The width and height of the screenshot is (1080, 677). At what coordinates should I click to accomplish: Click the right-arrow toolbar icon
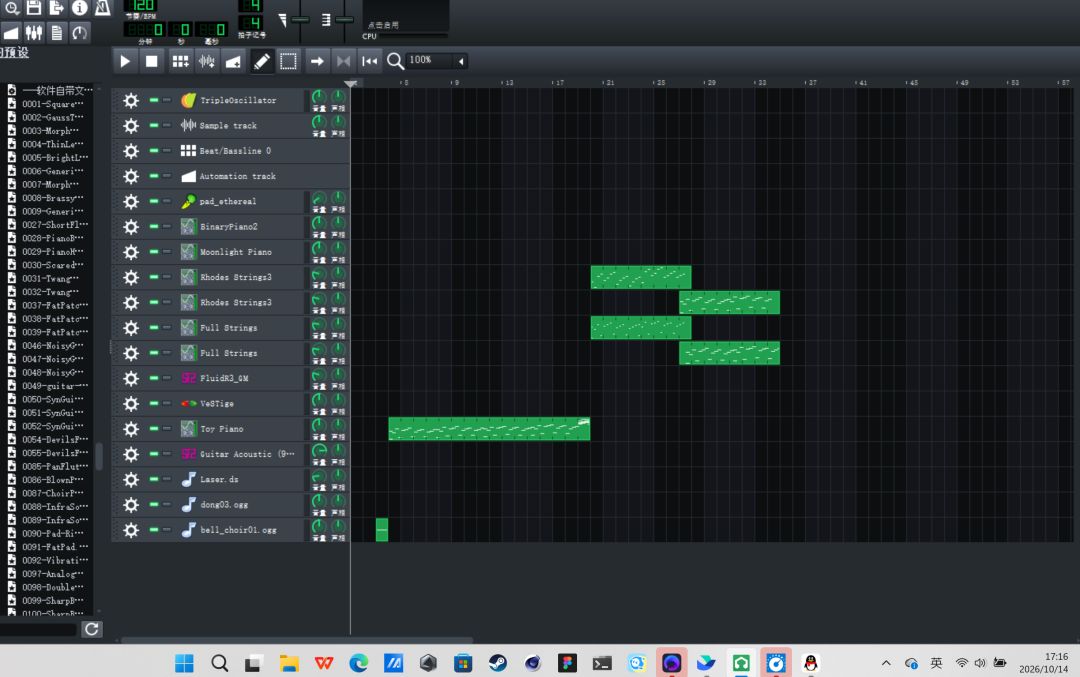pyautogui.click(x=317, y=61)
